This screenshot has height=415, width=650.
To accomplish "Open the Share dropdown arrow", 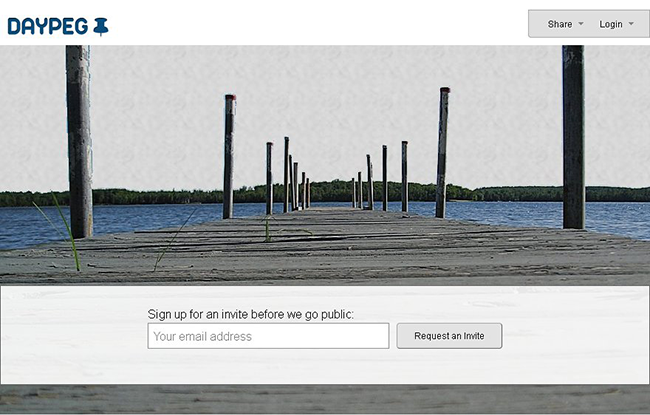I will coord(581,24).
